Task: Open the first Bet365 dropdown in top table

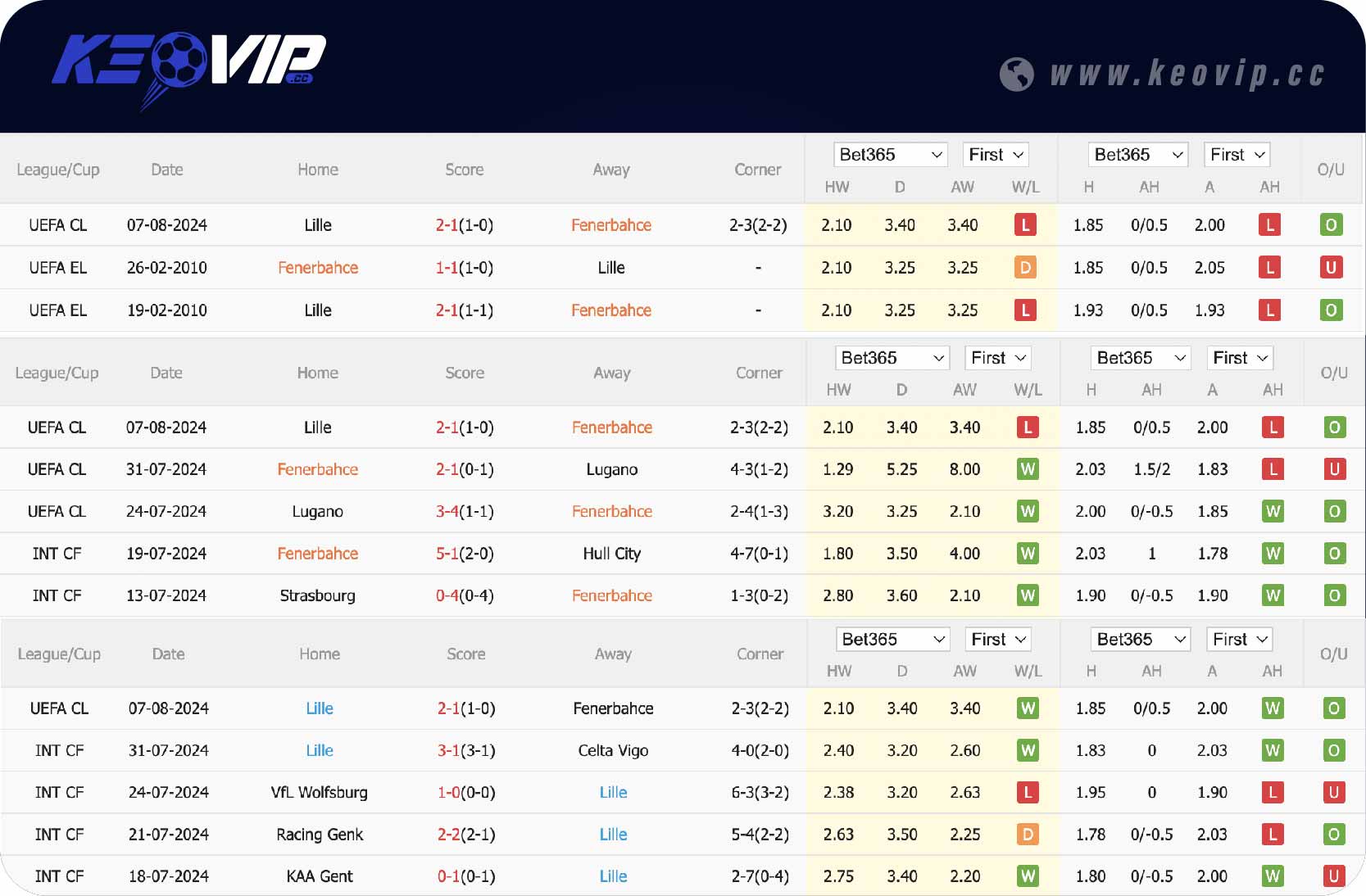Action: tap(891, 155)
